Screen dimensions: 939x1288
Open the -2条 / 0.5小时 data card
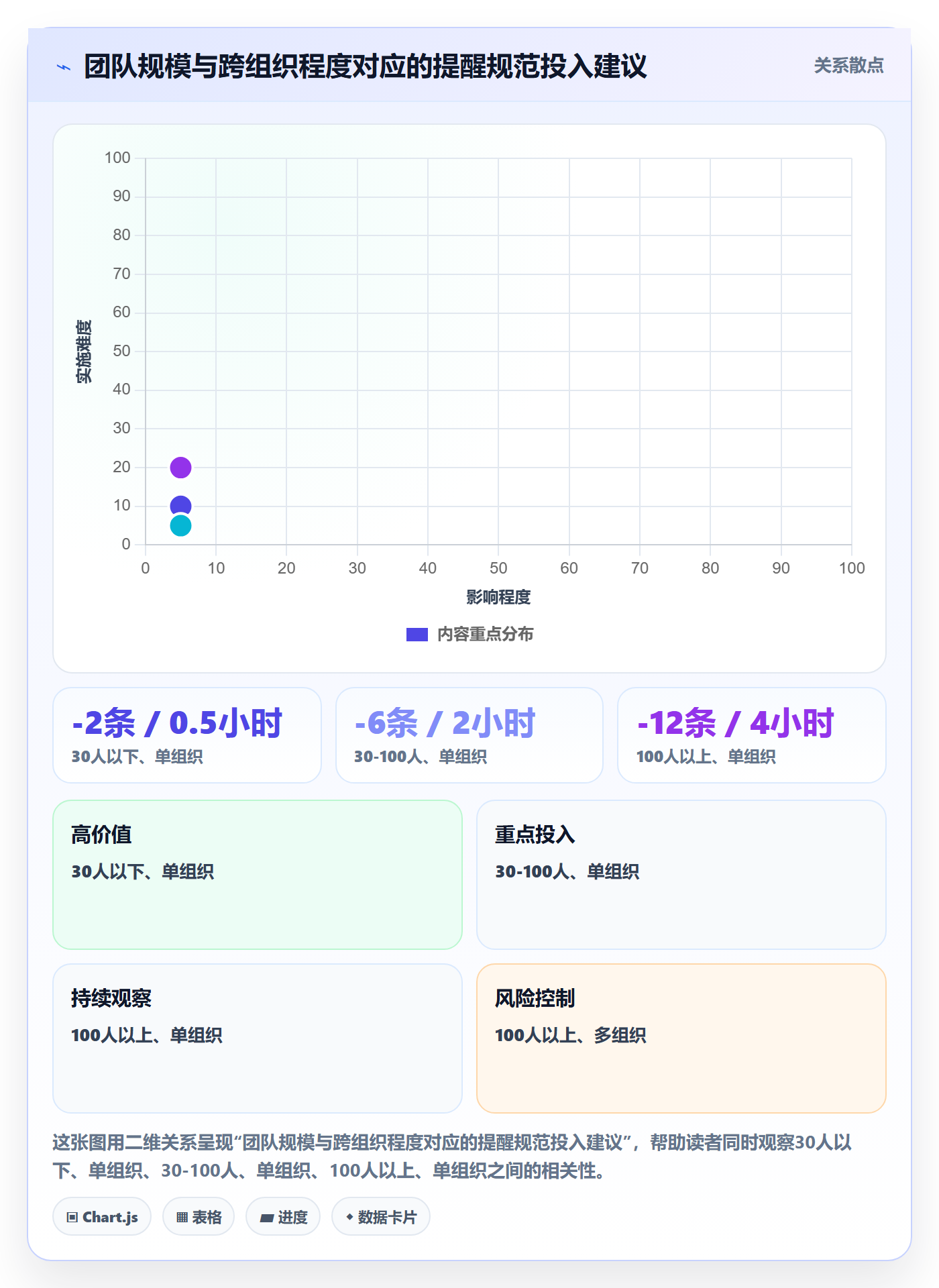coord(187,735)
